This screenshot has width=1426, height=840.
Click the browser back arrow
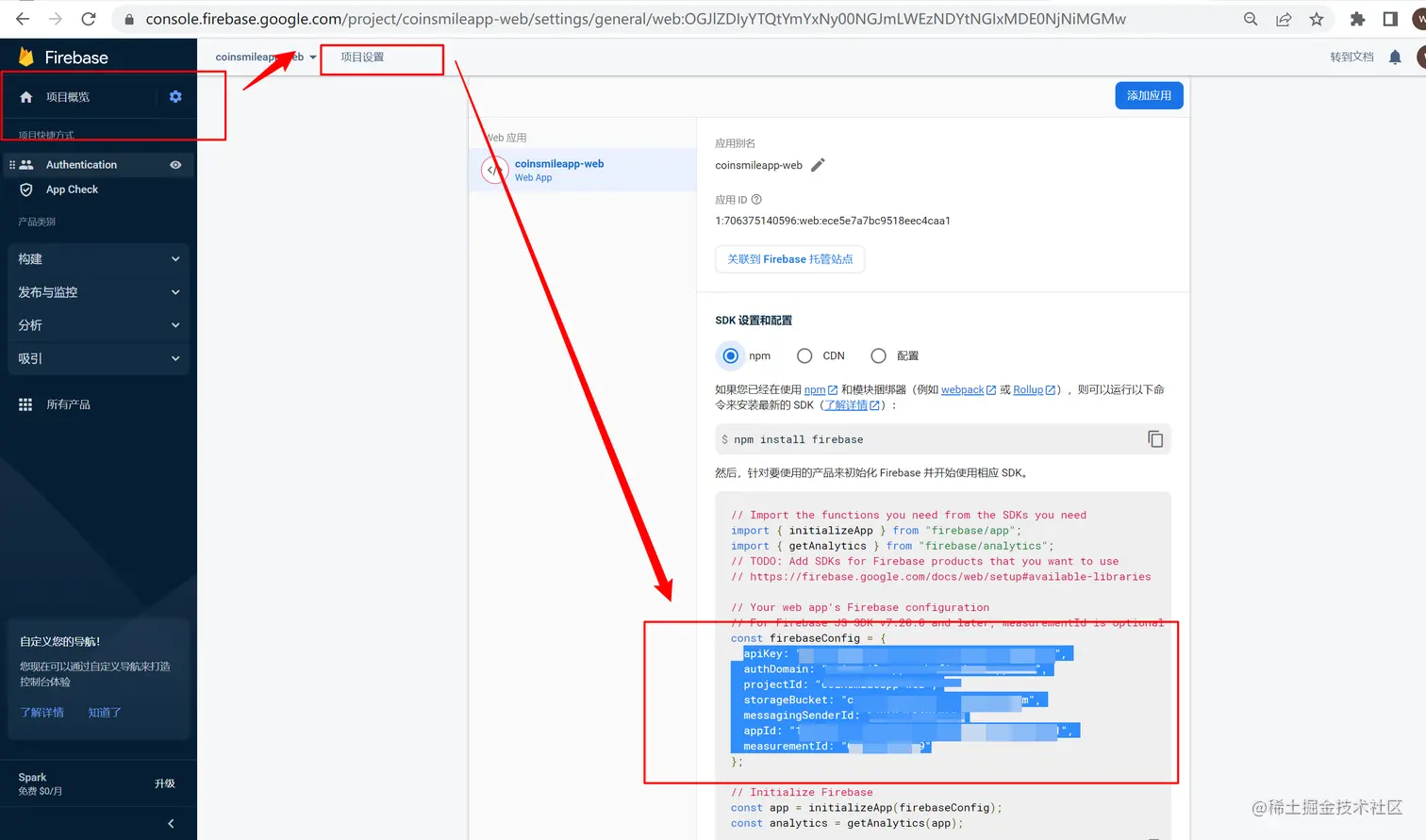pos(23,19)
